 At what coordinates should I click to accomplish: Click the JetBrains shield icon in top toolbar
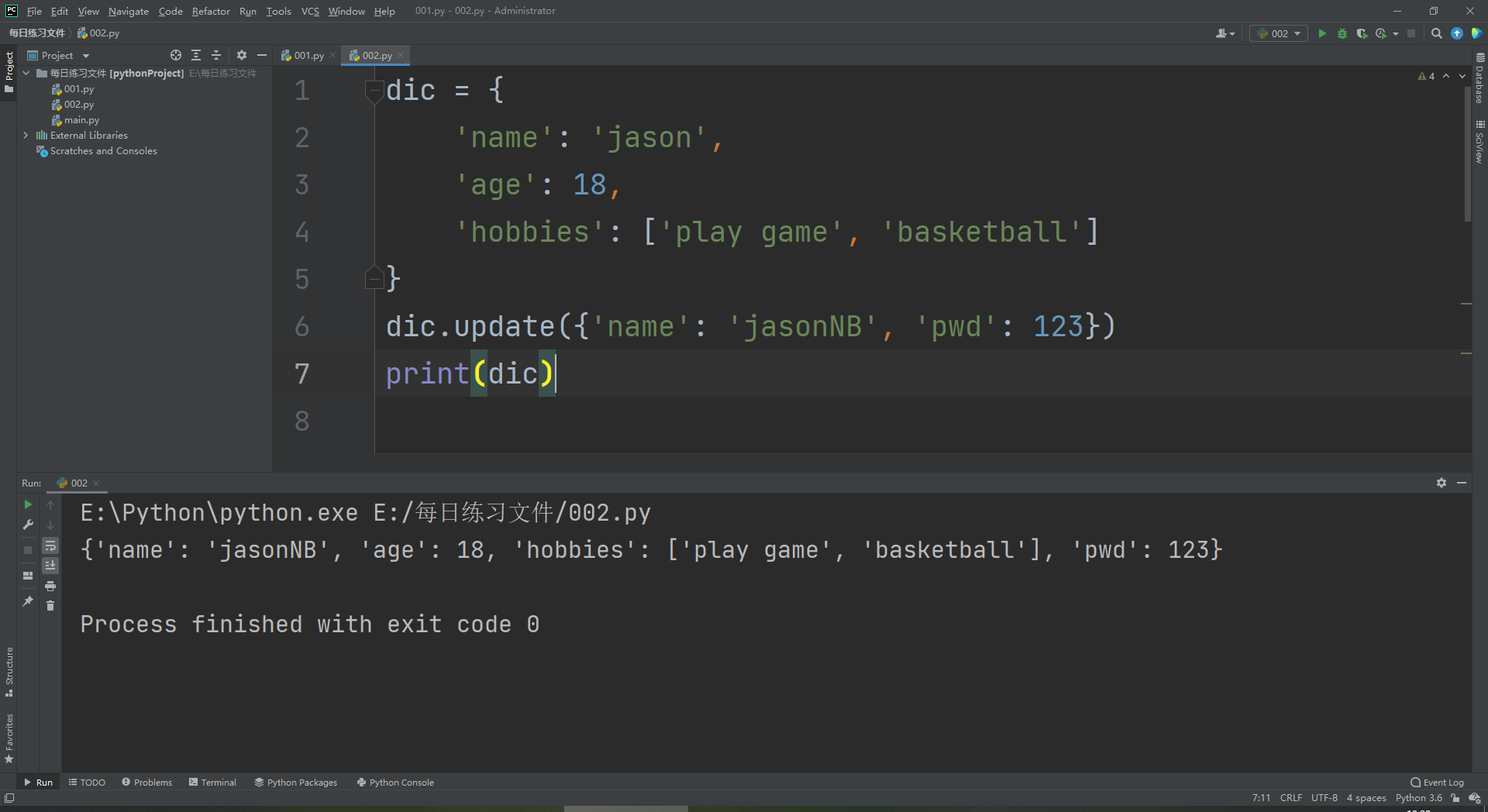1476,33
